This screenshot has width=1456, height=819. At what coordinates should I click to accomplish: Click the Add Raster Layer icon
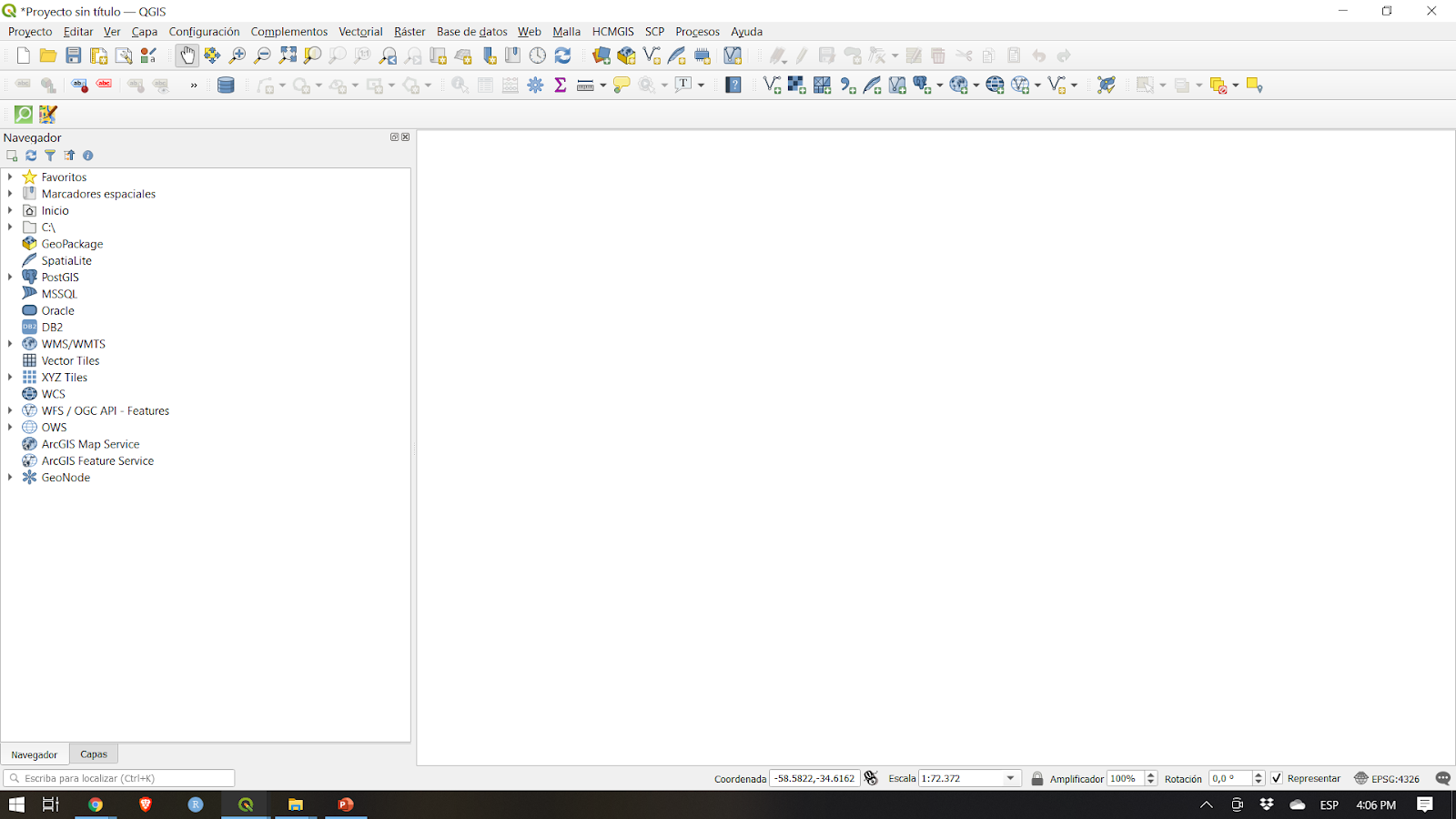click(797, 85)
